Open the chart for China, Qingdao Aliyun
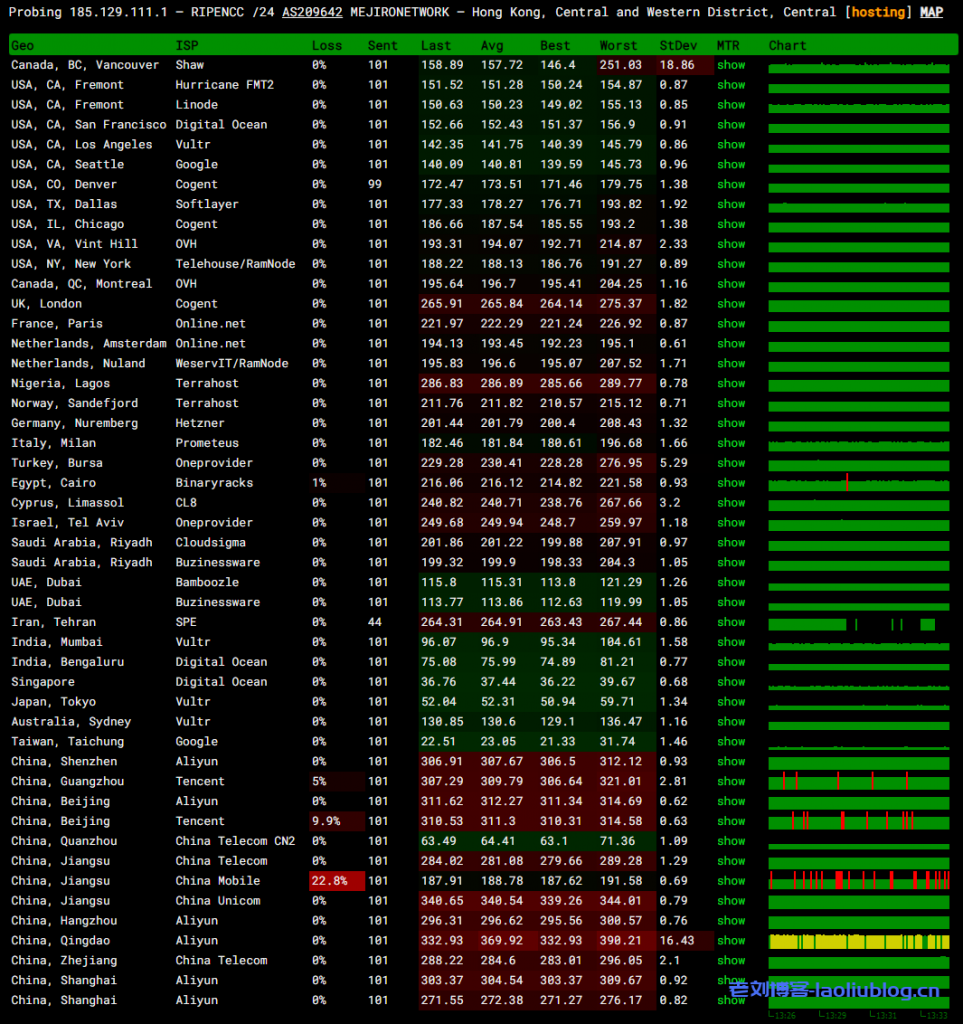Image resolution: width=963 pixels, height=1024 pixels. (858, 940)
